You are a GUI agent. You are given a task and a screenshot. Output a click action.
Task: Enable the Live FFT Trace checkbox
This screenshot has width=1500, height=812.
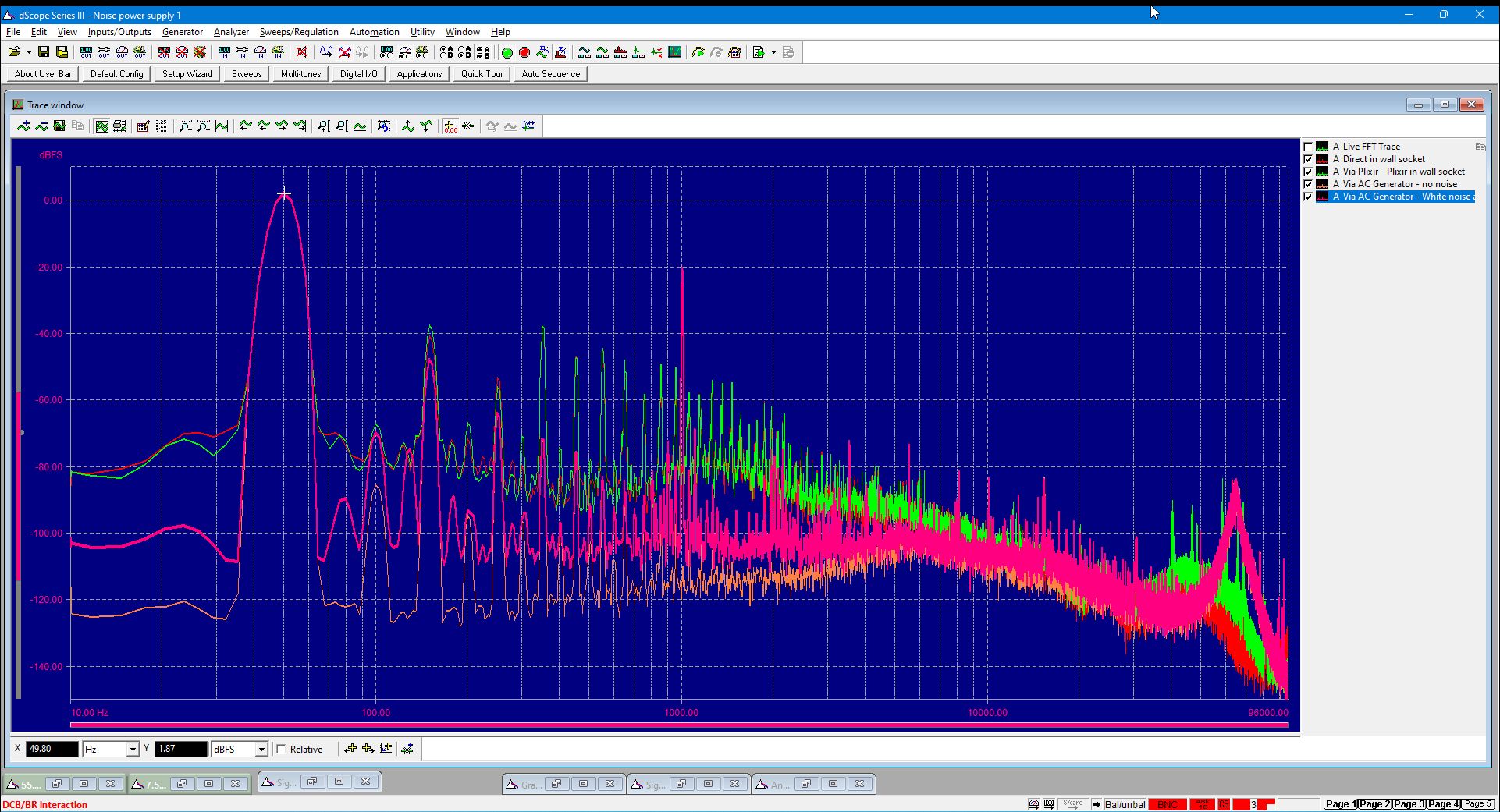click(1309, 147)
